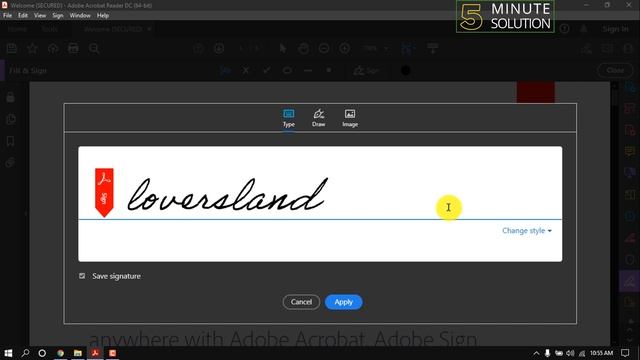Select the circle shape tool
The width and height of the screenshot is (640, 360).
[287, 71]
